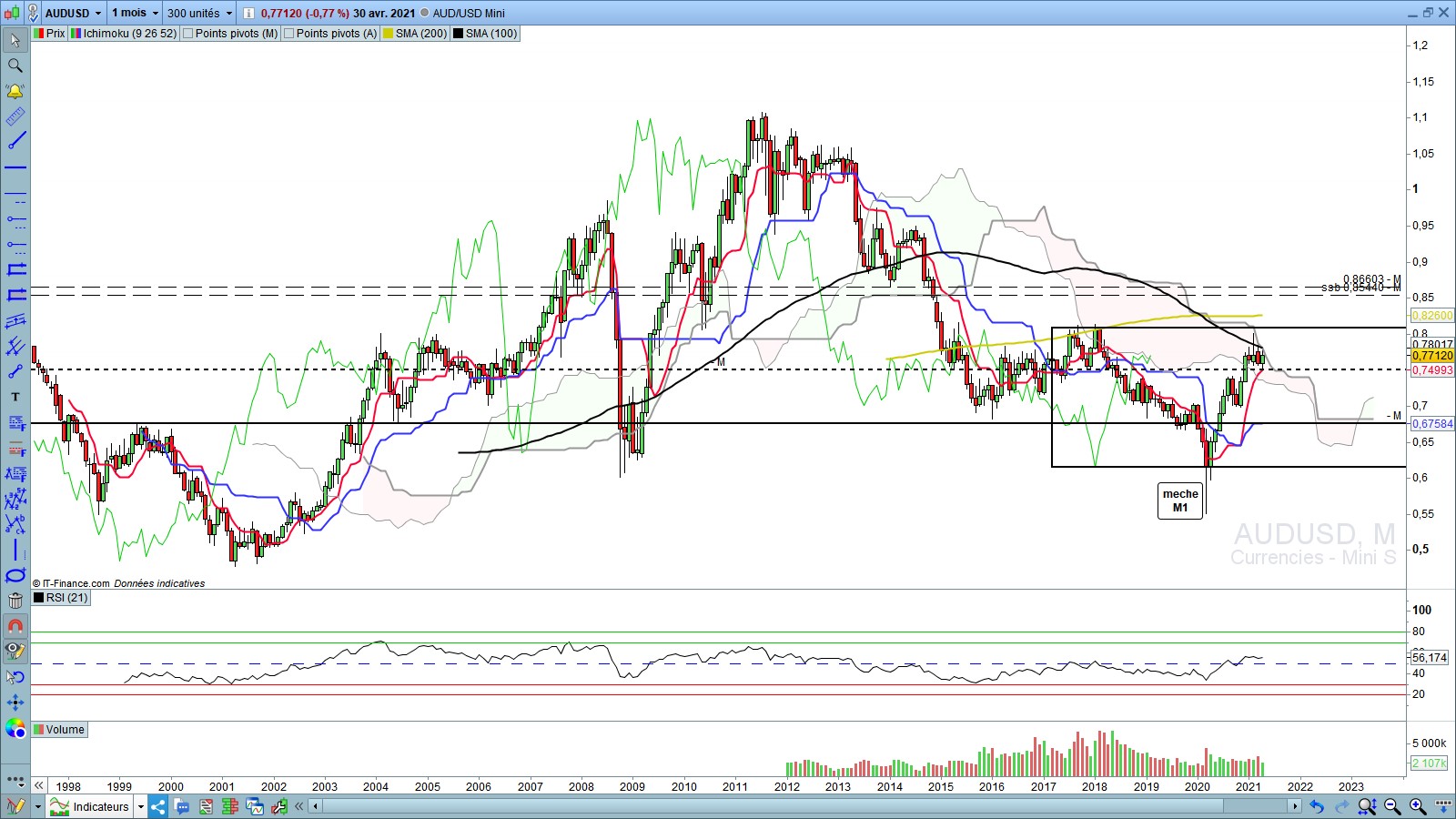Viewport: 1456px width, 819px height.
Task: Open the 1 mois timeframe dropdown
Action: click(135, 13)
